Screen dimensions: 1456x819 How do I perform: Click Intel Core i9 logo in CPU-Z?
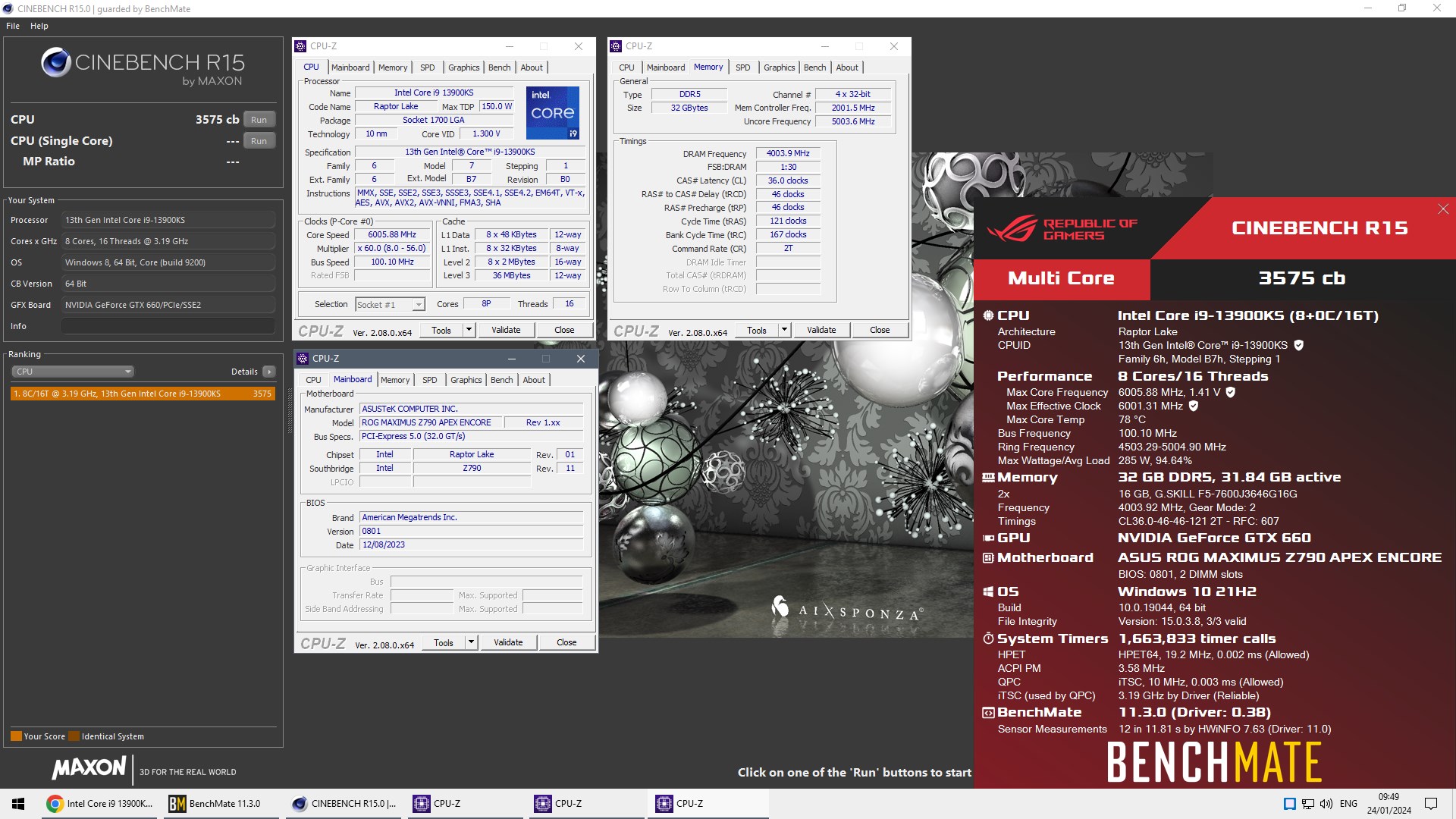point(553,113)
